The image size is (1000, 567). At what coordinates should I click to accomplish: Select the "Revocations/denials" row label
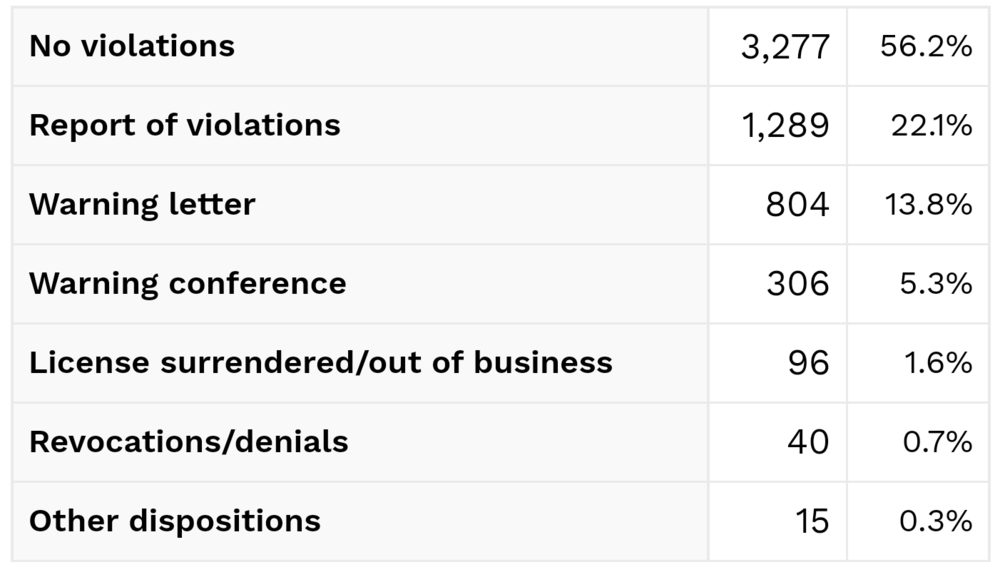[x=189, y=441]
